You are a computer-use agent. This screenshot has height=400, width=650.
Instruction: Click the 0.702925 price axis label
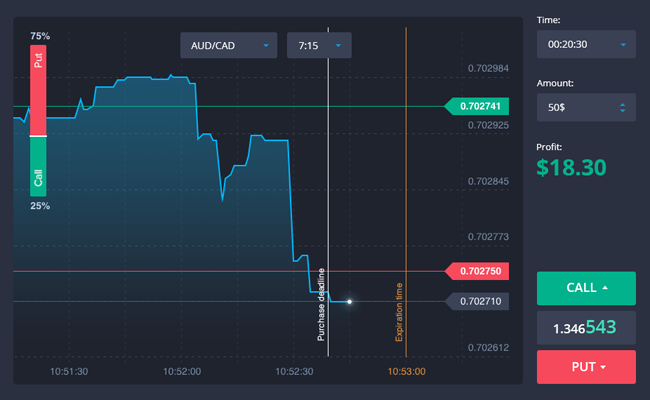(488, 125)
